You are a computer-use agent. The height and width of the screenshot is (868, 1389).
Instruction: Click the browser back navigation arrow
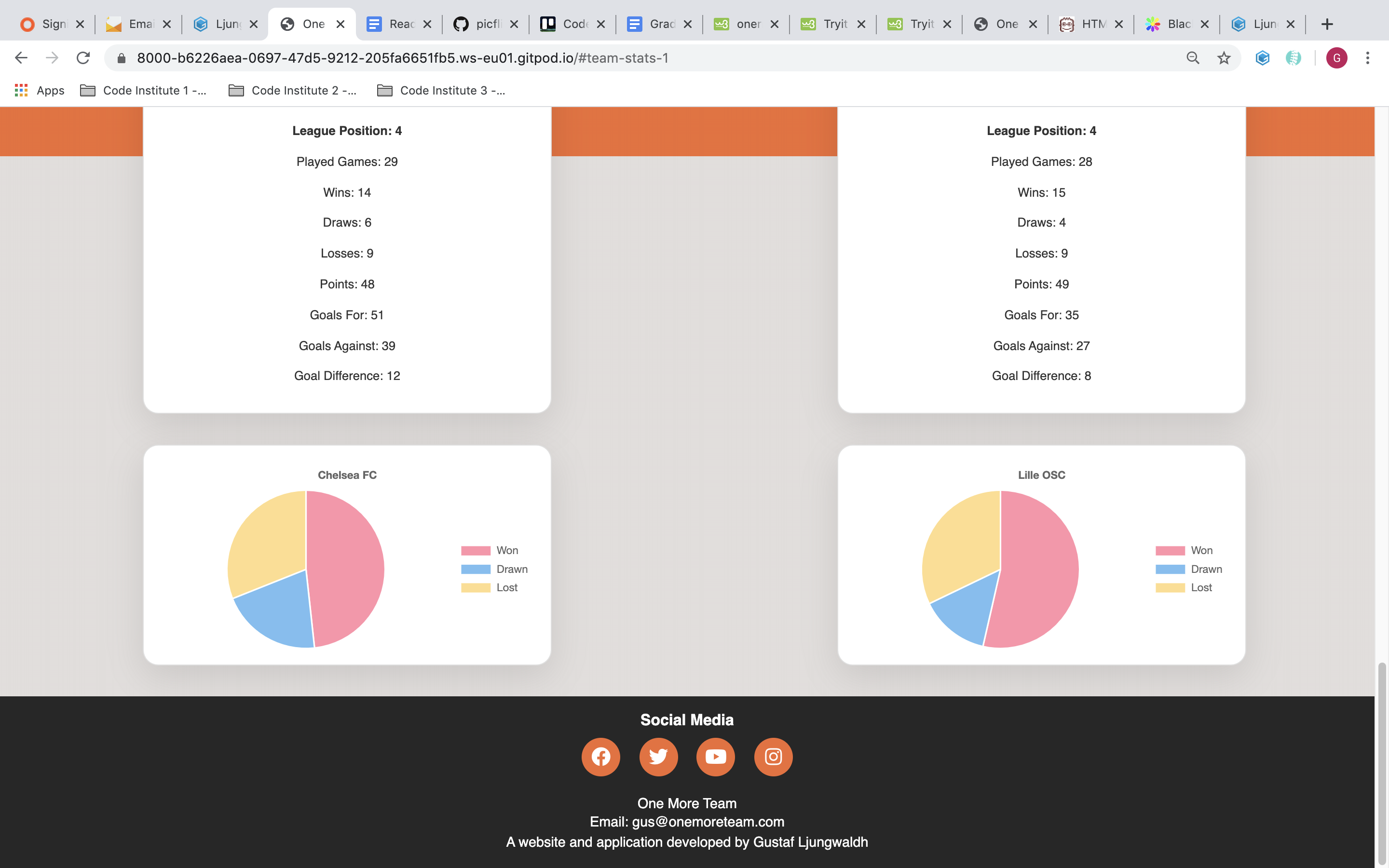pyautogui.click(x=20, y=57)
